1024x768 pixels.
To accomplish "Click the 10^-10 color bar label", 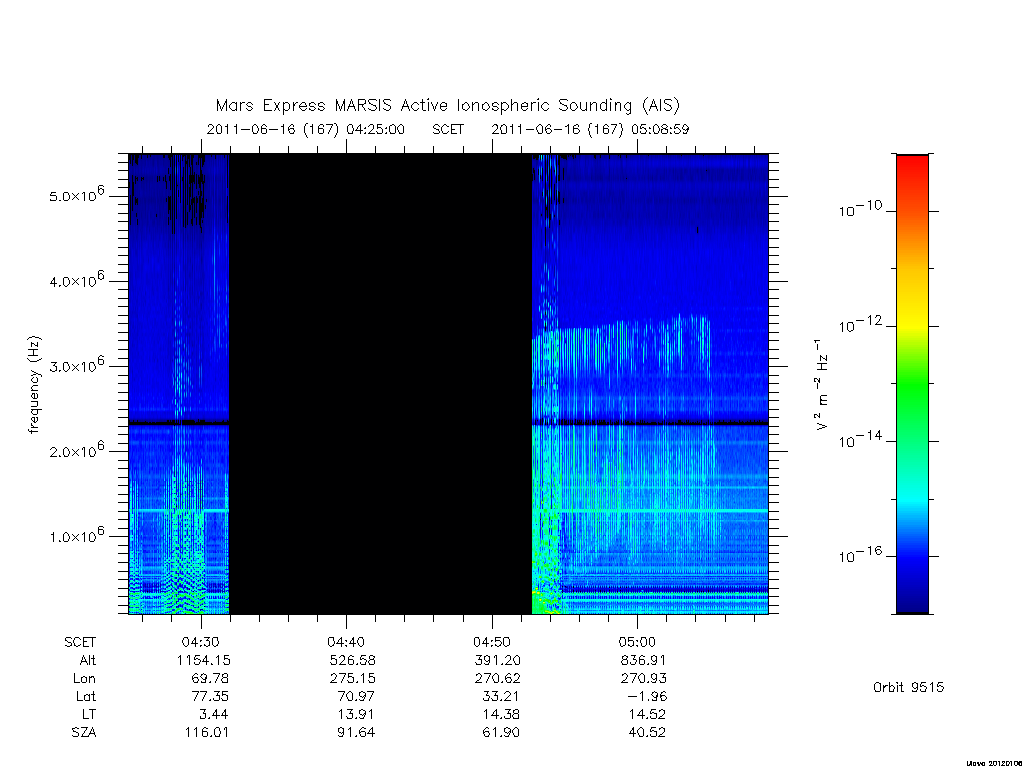I will click(860, 209).
